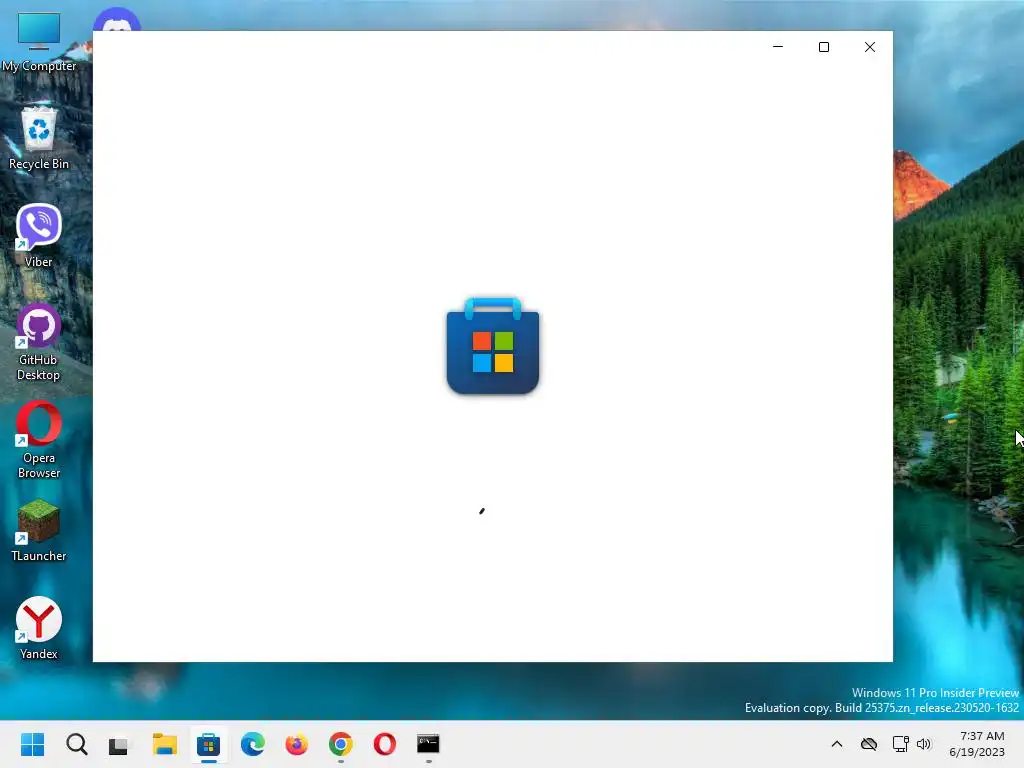Select the Yandex desktop shortcut
The width and height of the screenshot is (1024, 768).
39,628
